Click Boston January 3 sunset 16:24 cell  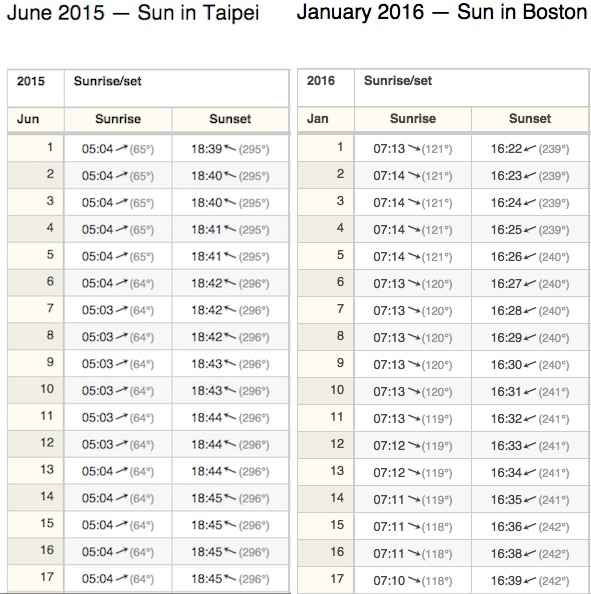click(530, 203)
